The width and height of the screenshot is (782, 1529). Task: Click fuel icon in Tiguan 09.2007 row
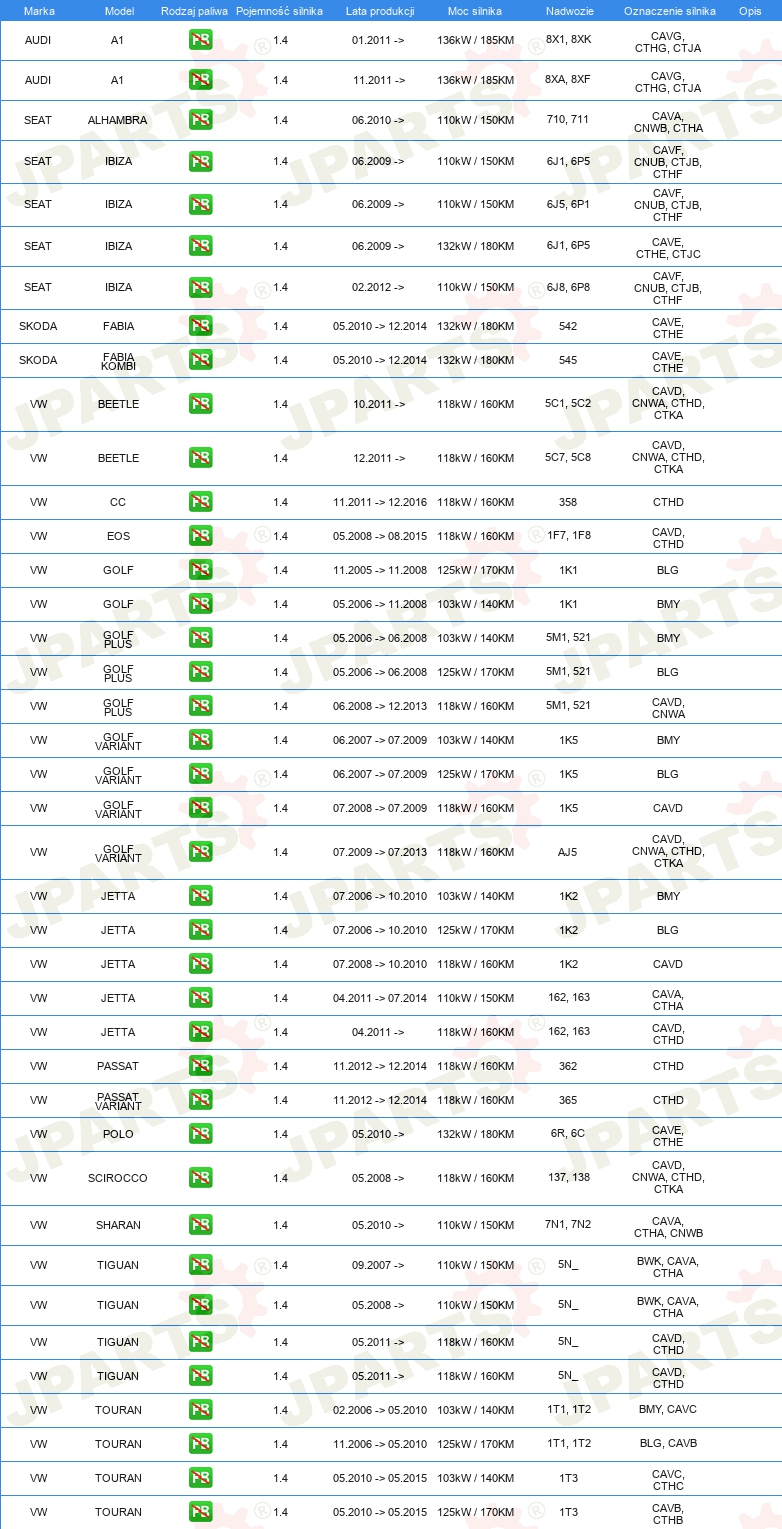coord(200,1265)
